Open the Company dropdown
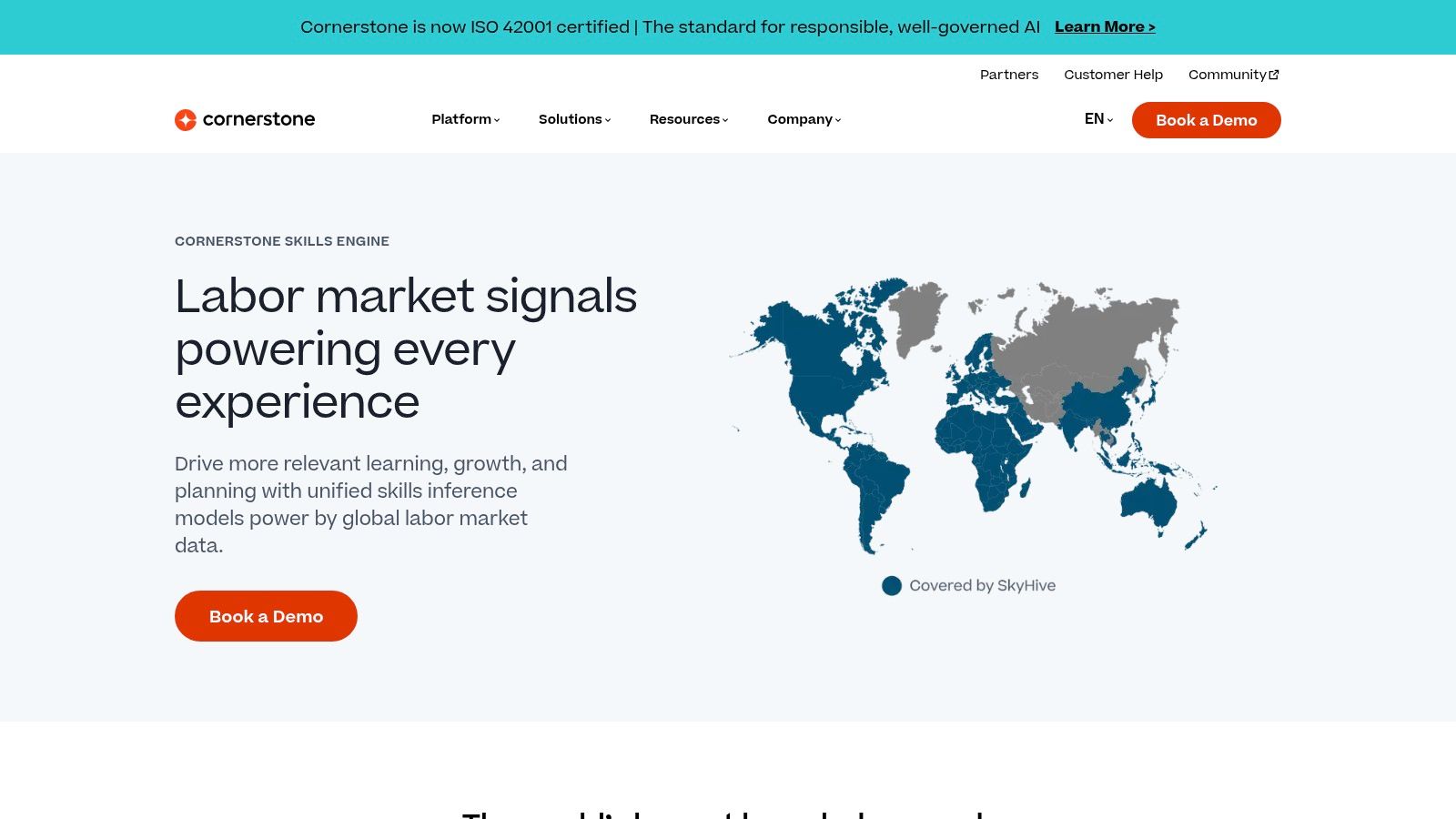 804,119
